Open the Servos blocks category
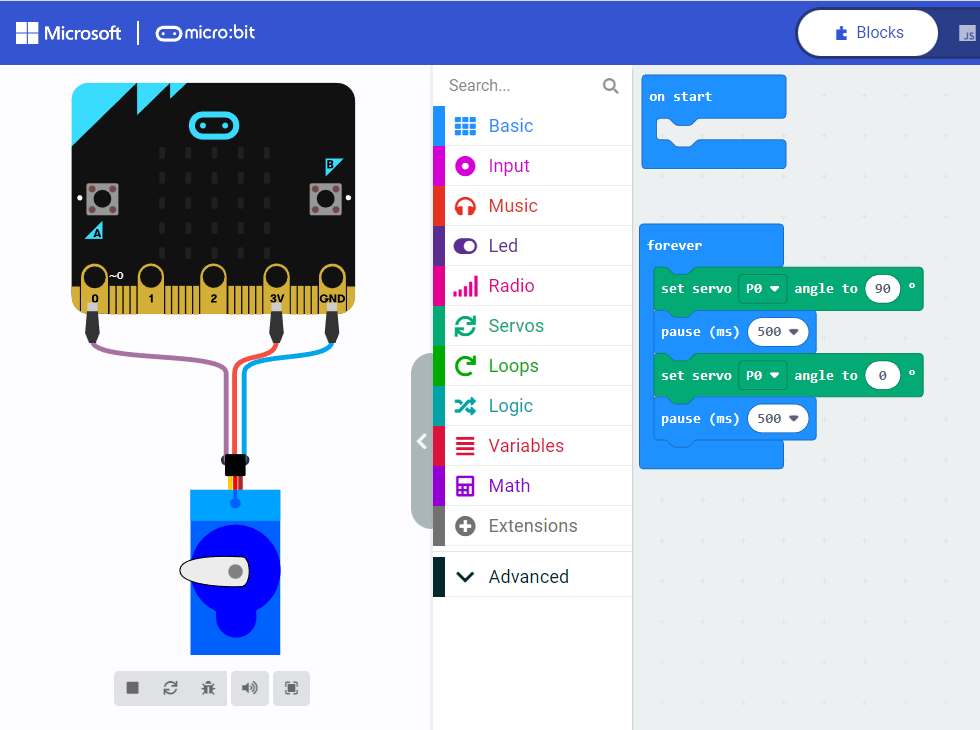Image resolution: width=980 pixels, height=730 pixels. (532, 326)
